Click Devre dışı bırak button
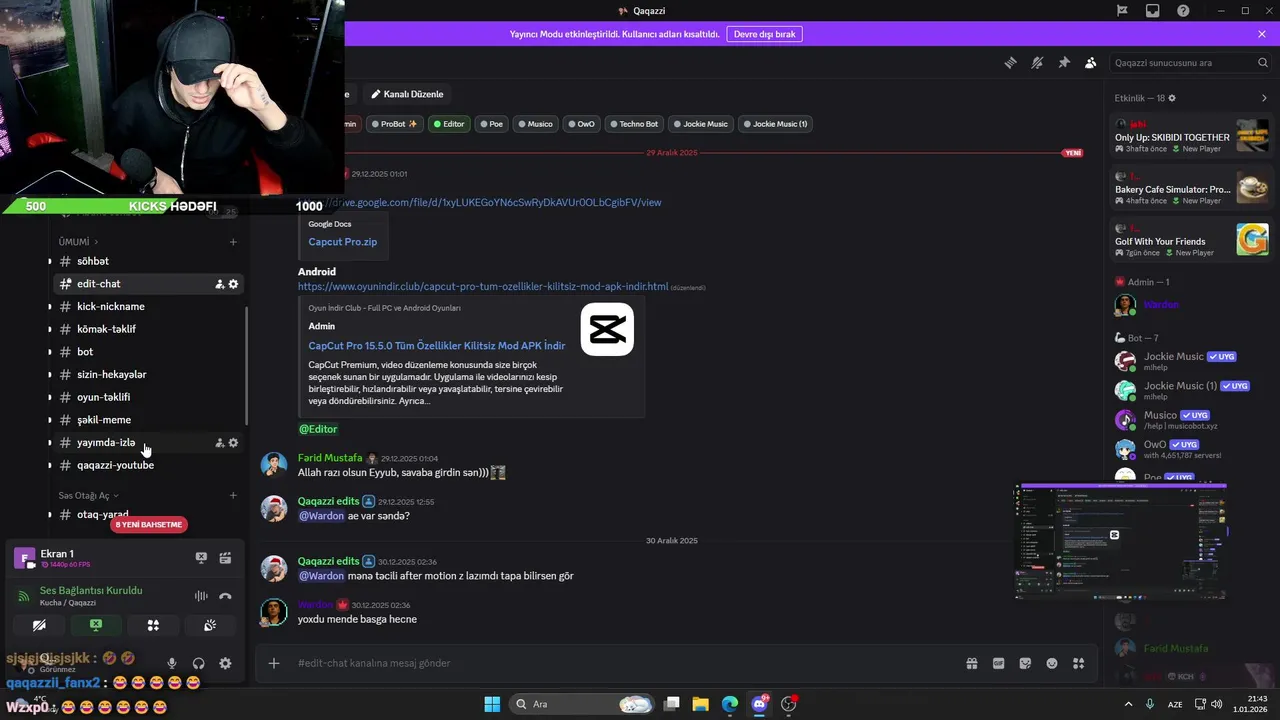 click(x=764, y=34)
